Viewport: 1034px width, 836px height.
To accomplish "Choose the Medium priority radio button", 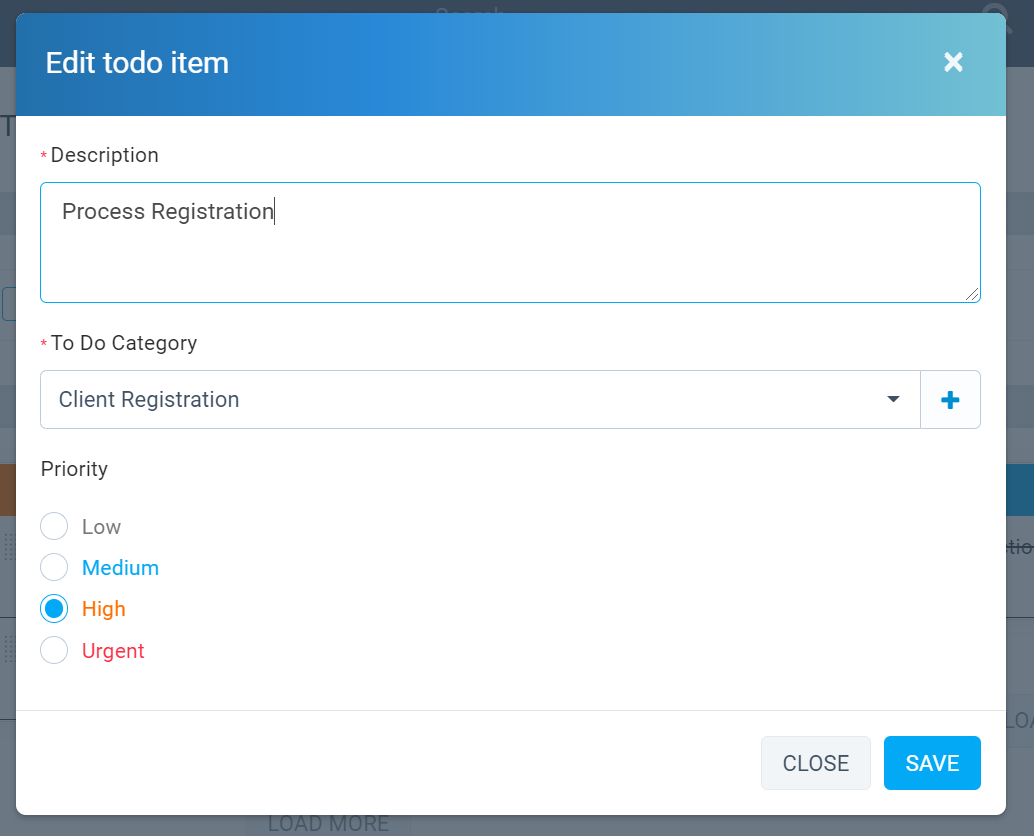I will tap(54, 568).
